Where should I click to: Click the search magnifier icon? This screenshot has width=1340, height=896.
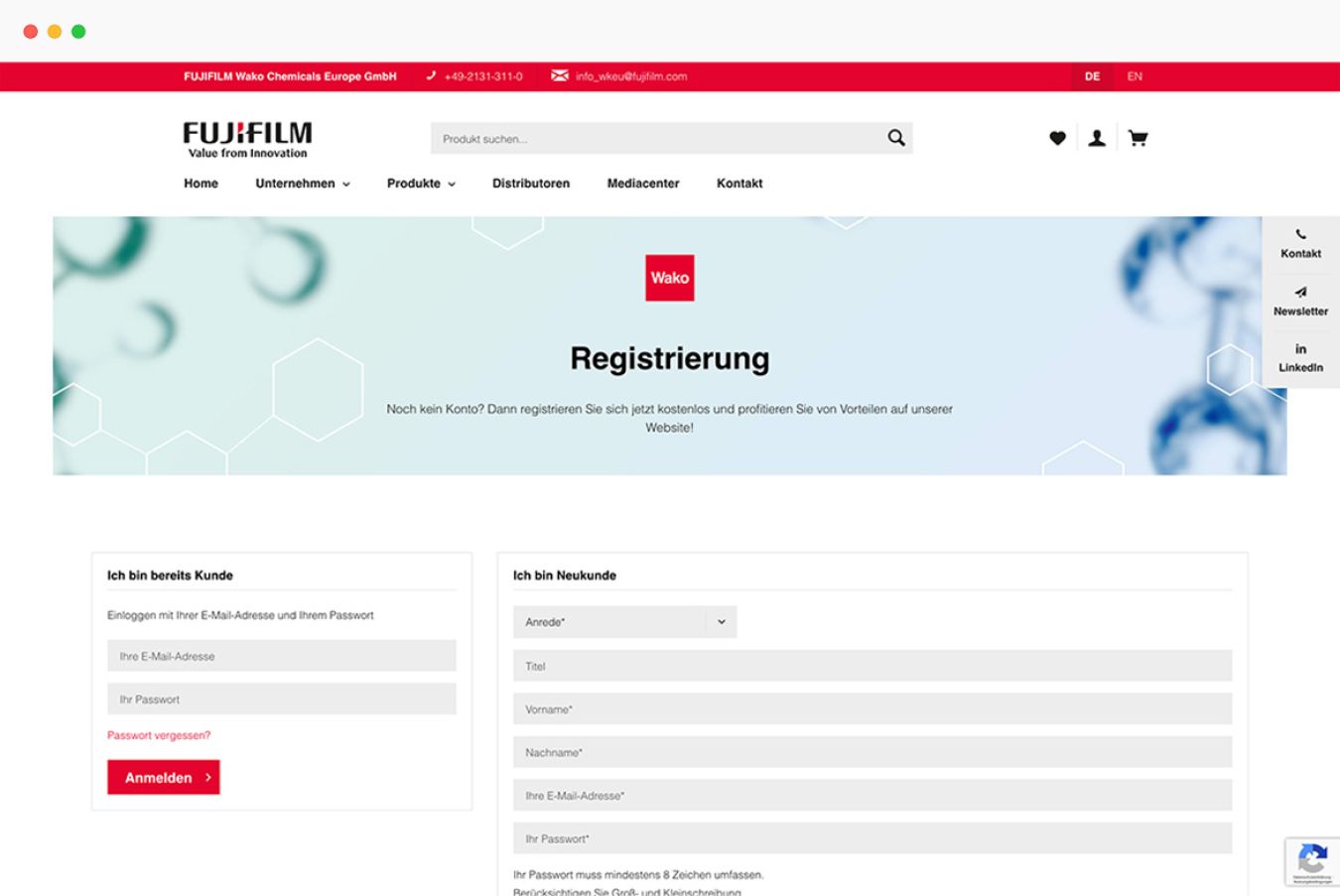pos(895,138)
